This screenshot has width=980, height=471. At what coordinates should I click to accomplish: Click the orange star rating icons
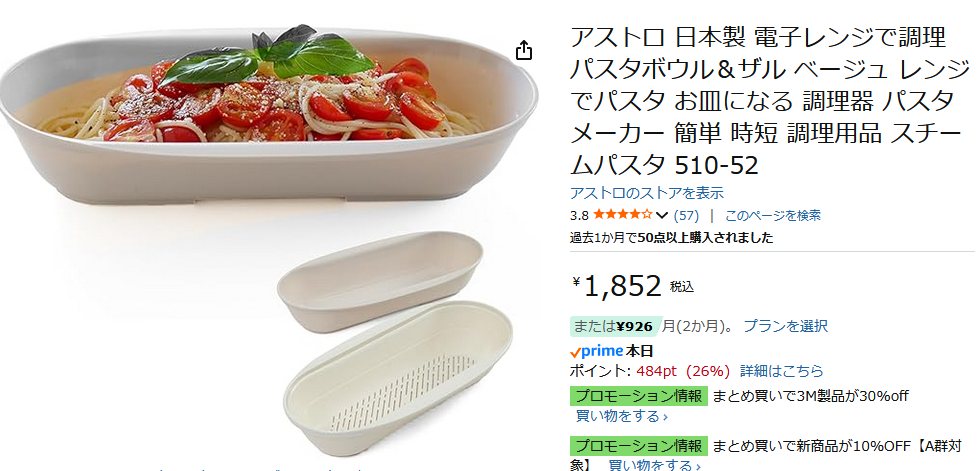pyautogui.click(x=622, y=215)
